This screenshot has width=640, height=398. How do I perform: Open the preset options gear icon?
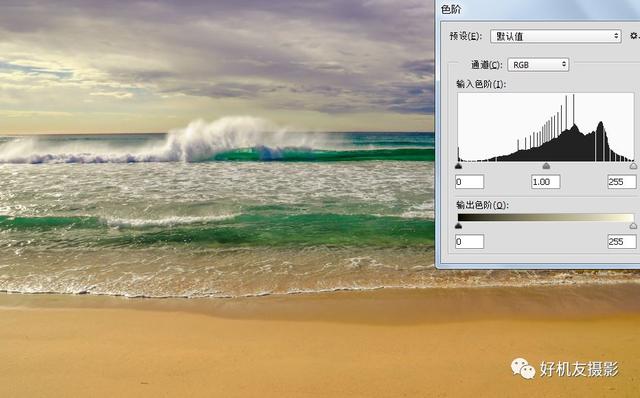tap(634, 36)
